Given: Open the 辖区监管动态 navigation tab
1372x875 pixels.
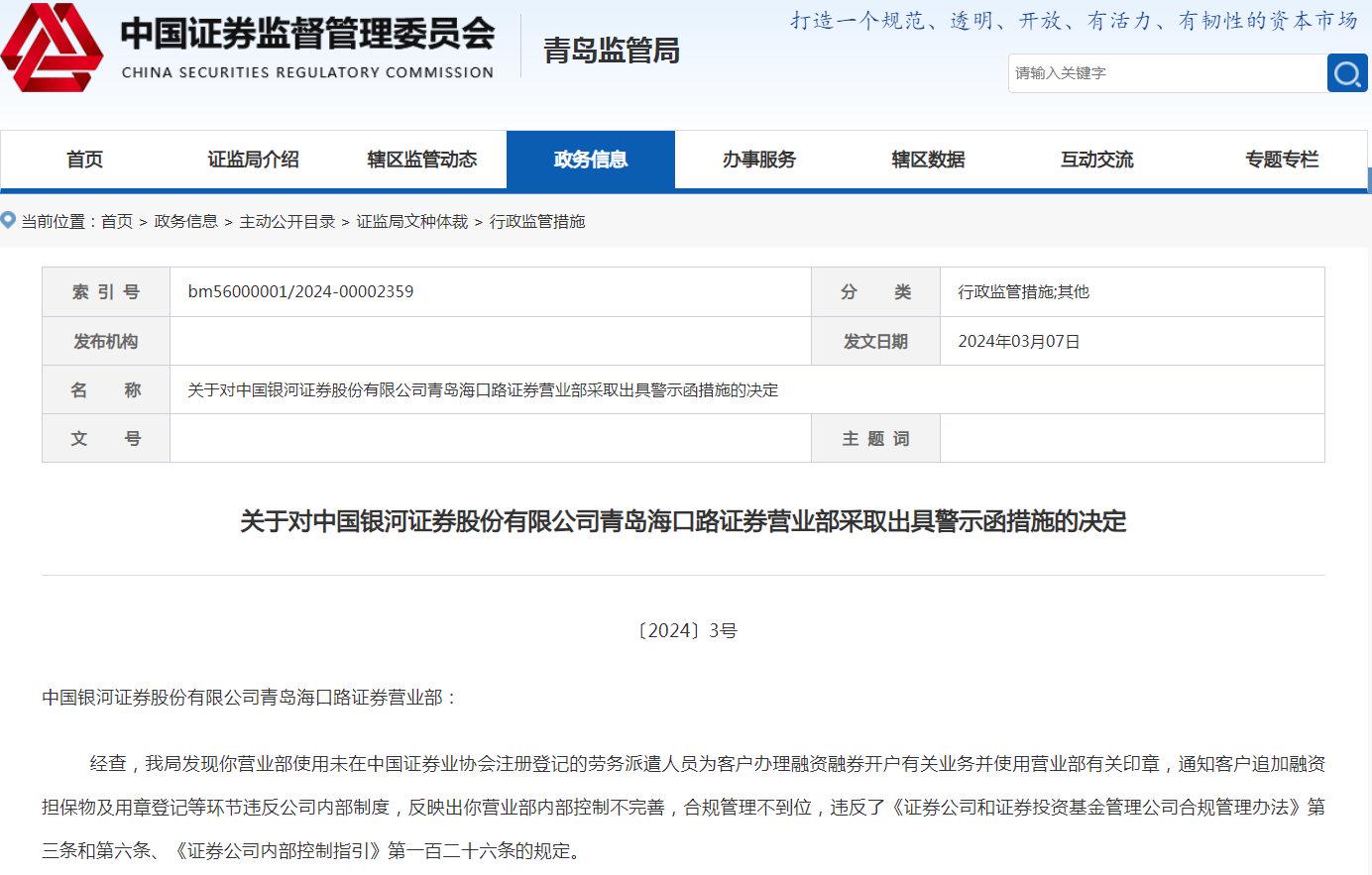Looking at the screenshot, I should click(422, 160).
